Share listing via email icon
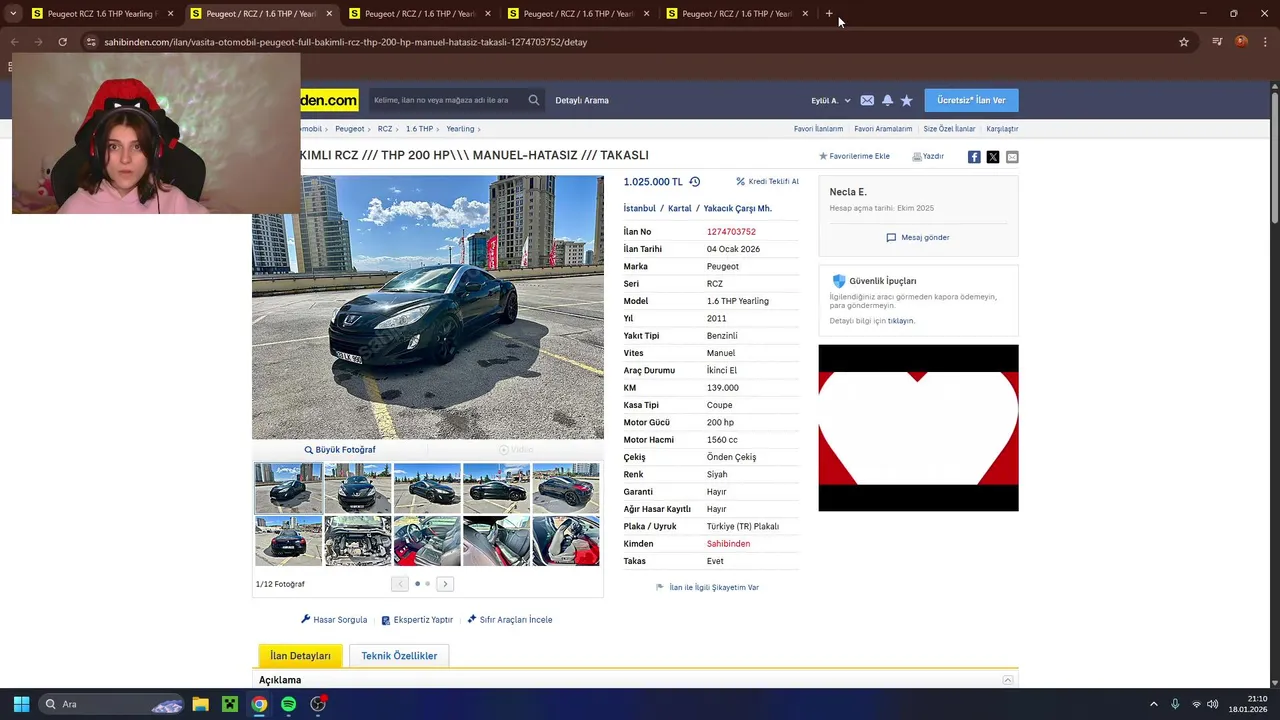 coord(1012,157)
